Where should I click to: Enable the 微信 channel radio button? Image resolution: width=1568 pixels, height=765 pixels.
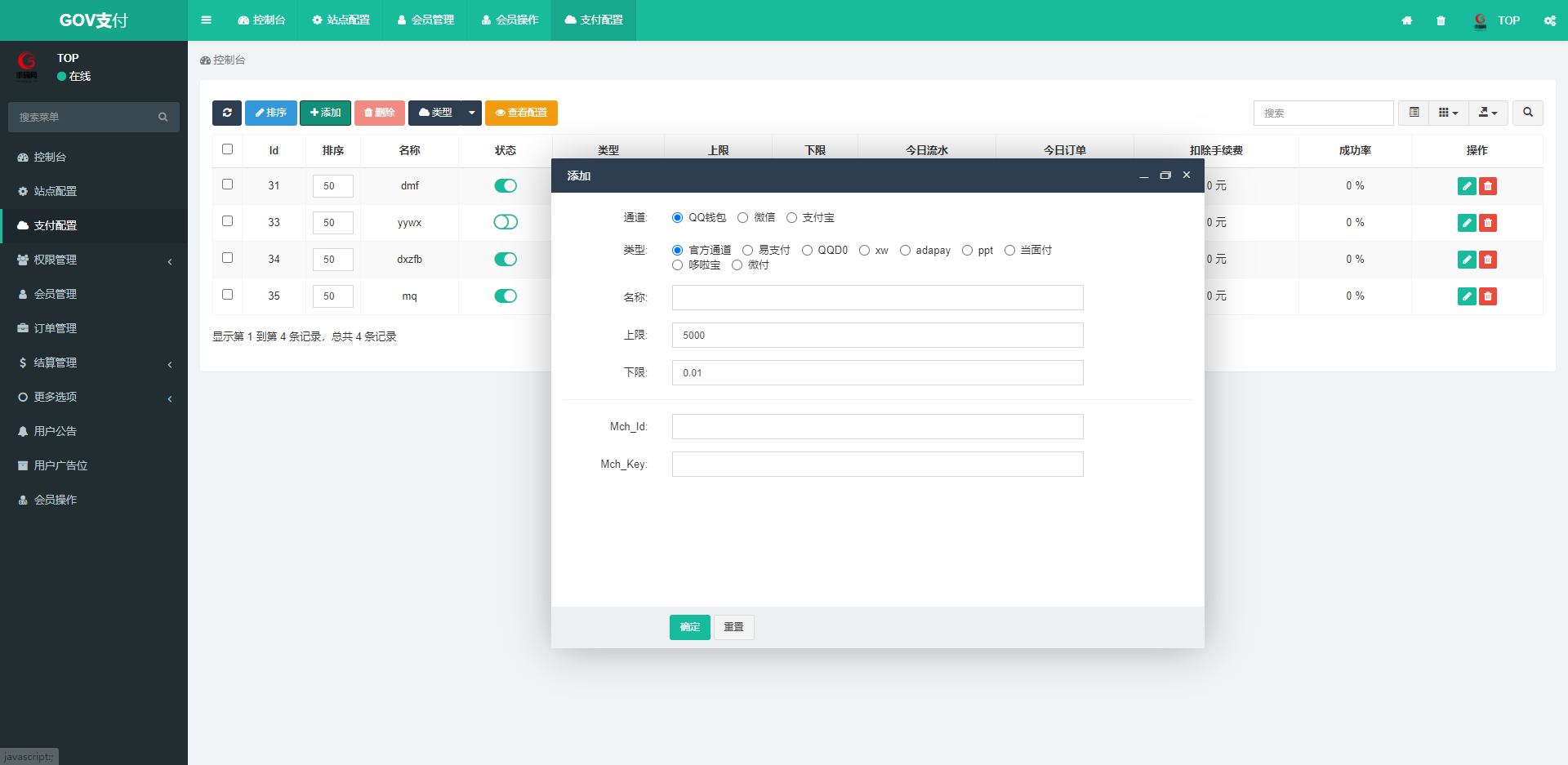[x=742, y=217]
